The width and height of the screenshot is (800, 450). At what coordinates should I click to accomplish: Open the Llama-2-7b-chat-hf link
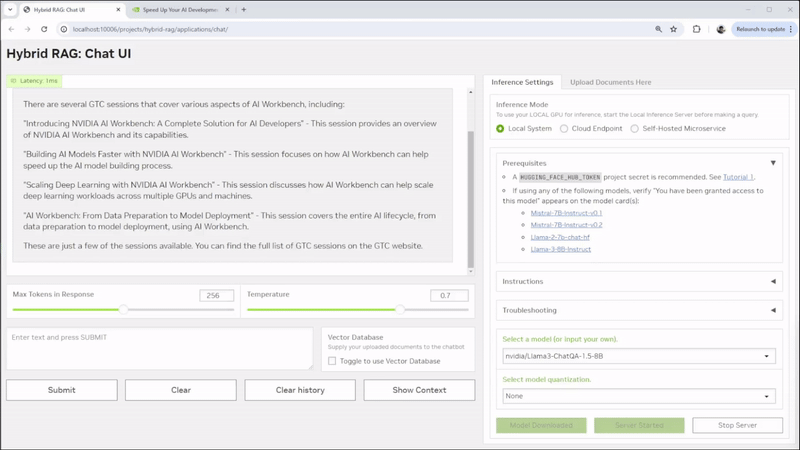[x=560, y=237]
